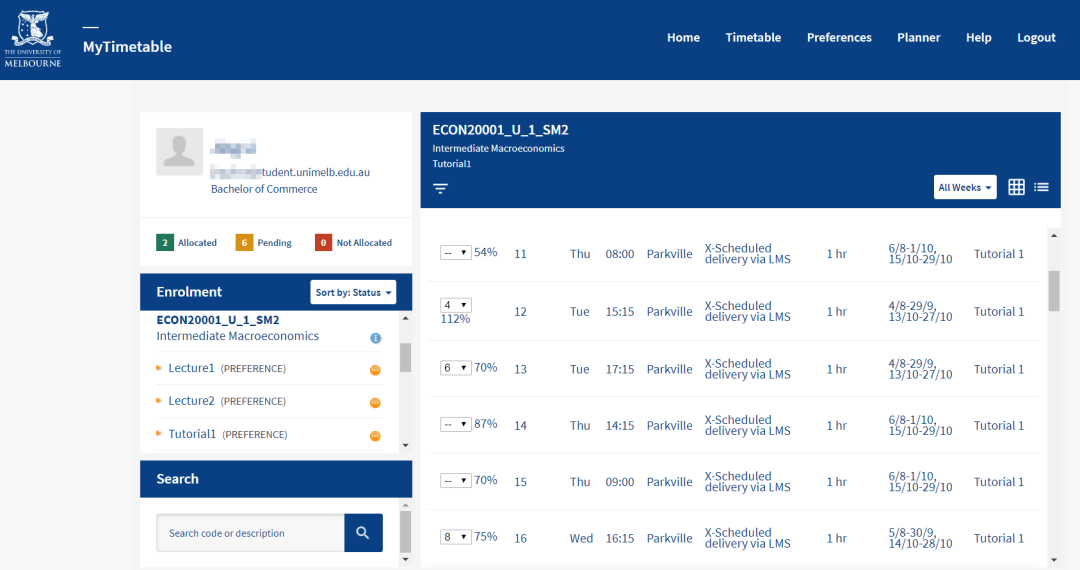This screenshot has height=570, width=1080.
Task: Click the activity list vertical scrollbar thumb
Action: point(1054,291)
